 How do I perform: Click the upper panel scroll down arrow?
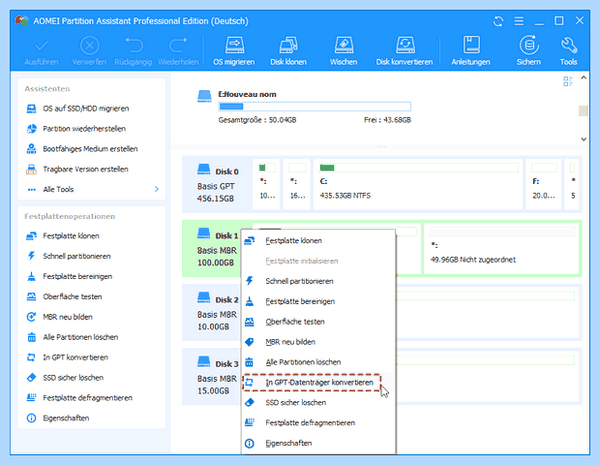(583, 139)
